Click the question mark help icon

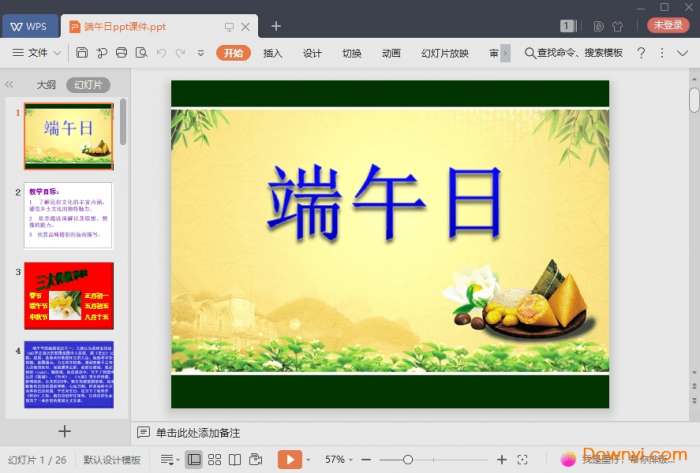click(x=642, y=53)
